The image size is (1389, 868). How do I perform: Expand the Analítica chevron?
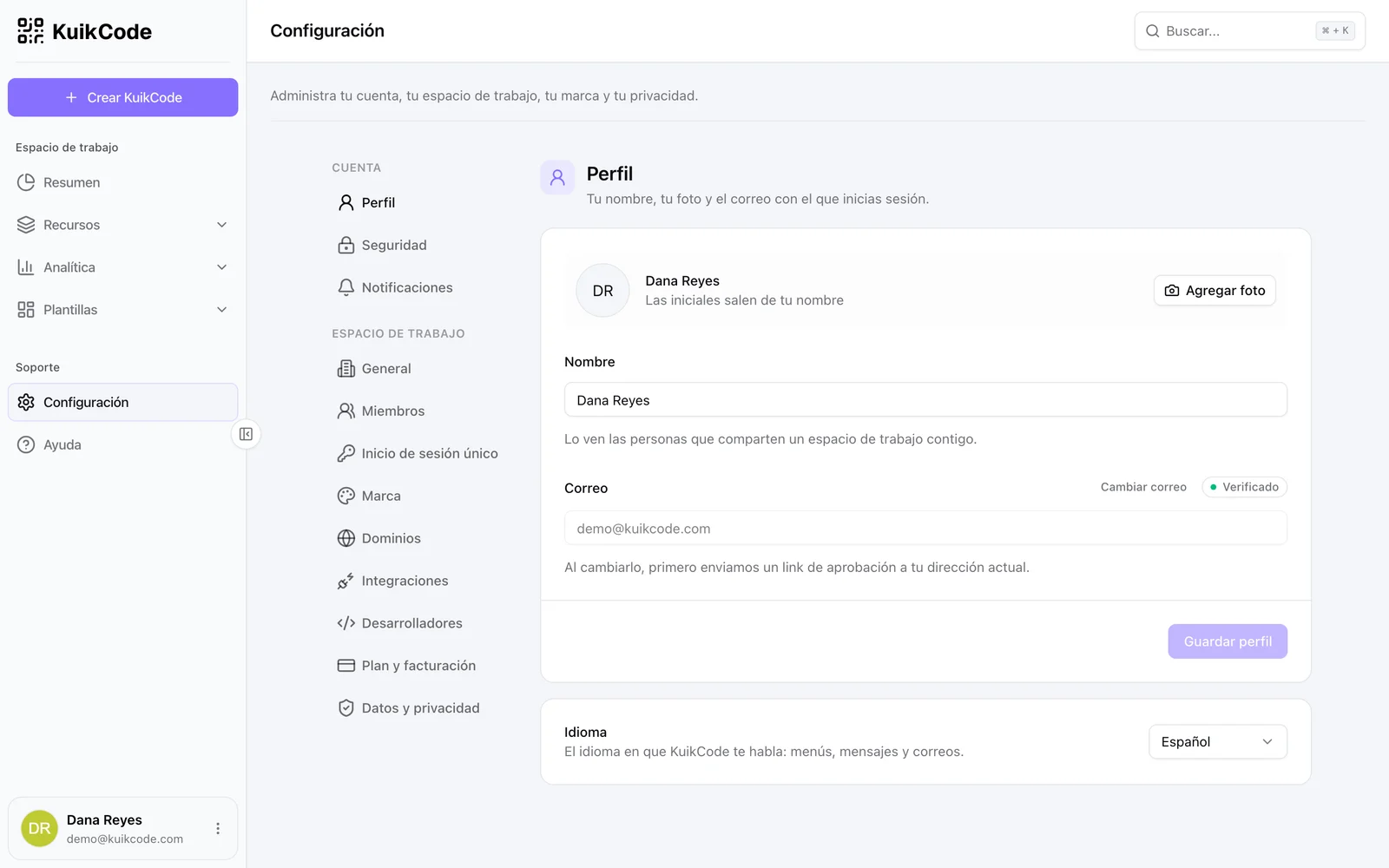221,267
